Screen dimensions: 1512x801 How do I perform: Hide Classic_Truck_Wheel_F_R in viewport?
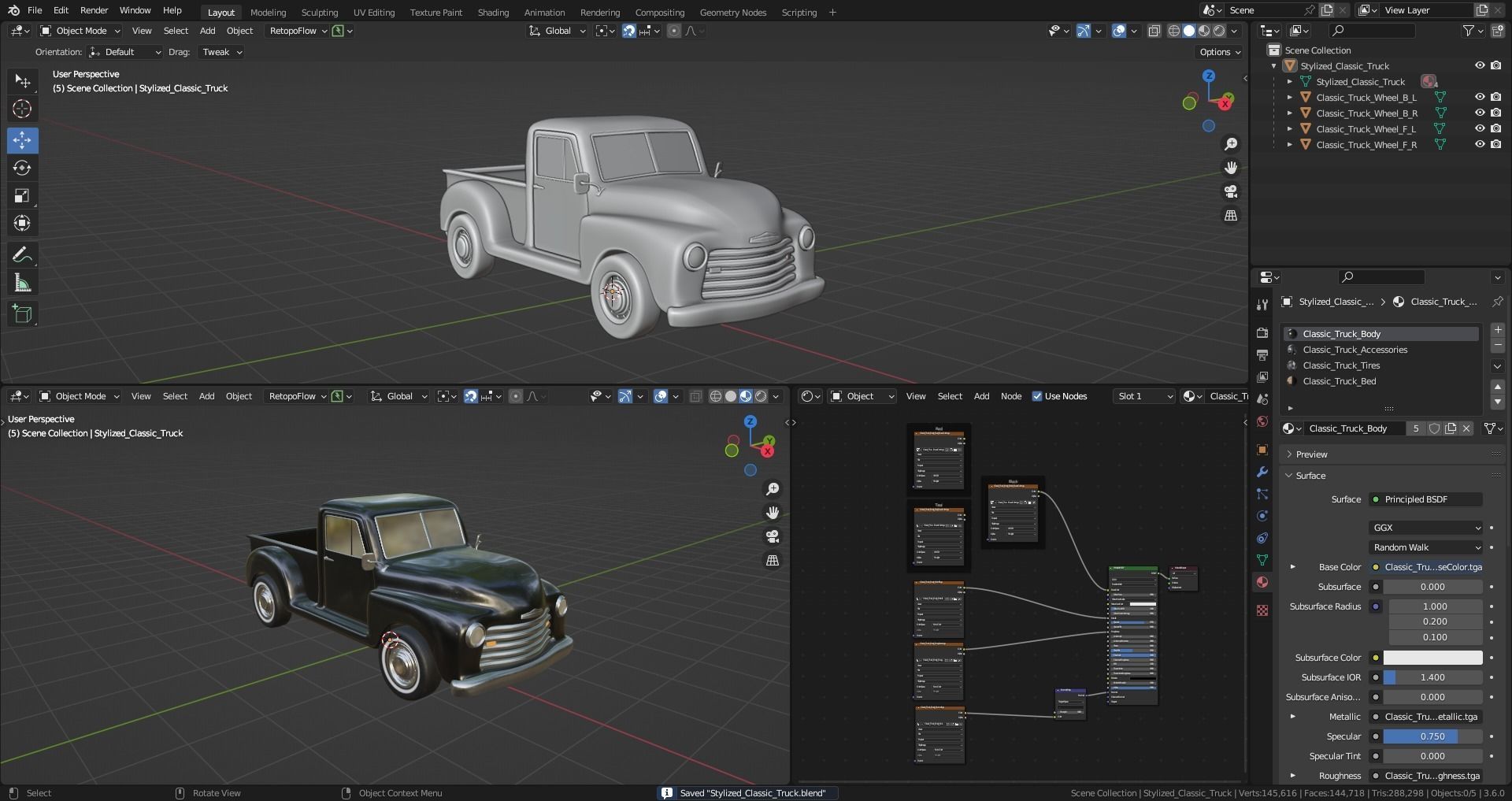coord(1480,144)
